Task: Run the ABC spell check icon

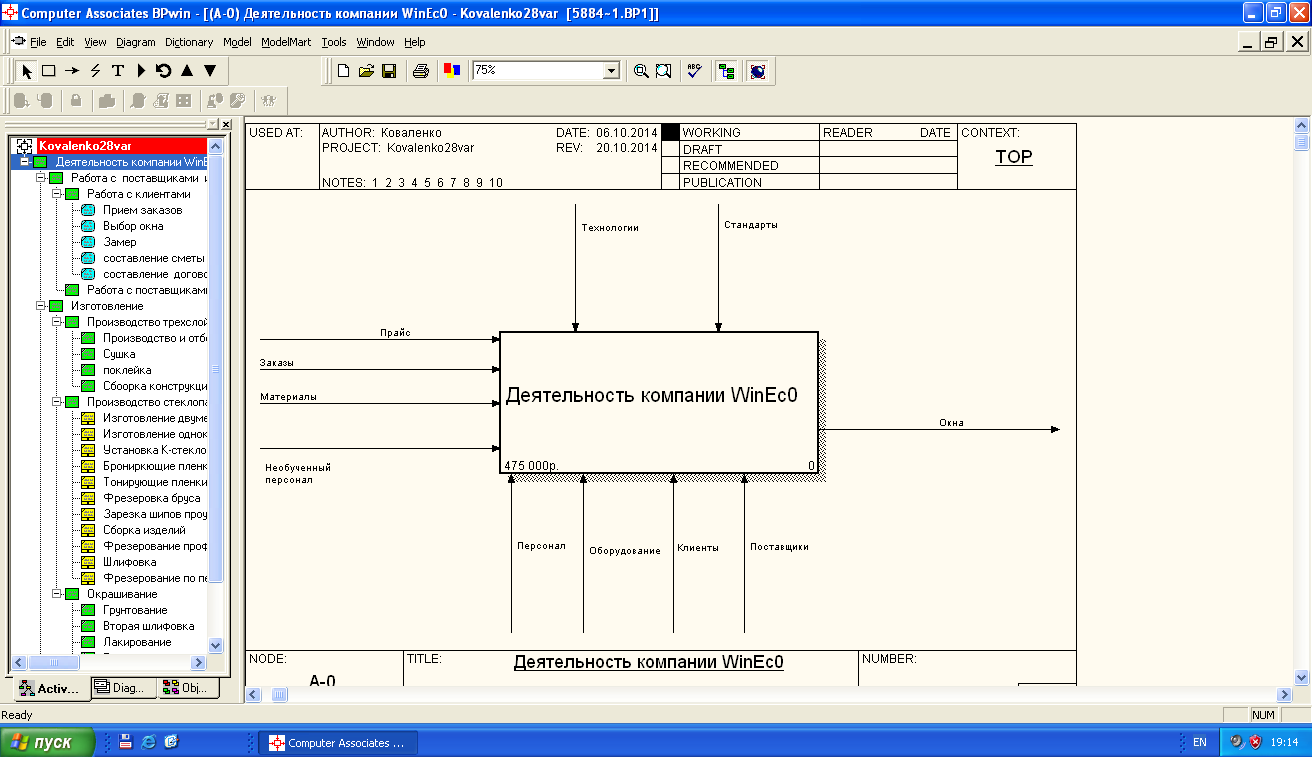Action: 695,71
